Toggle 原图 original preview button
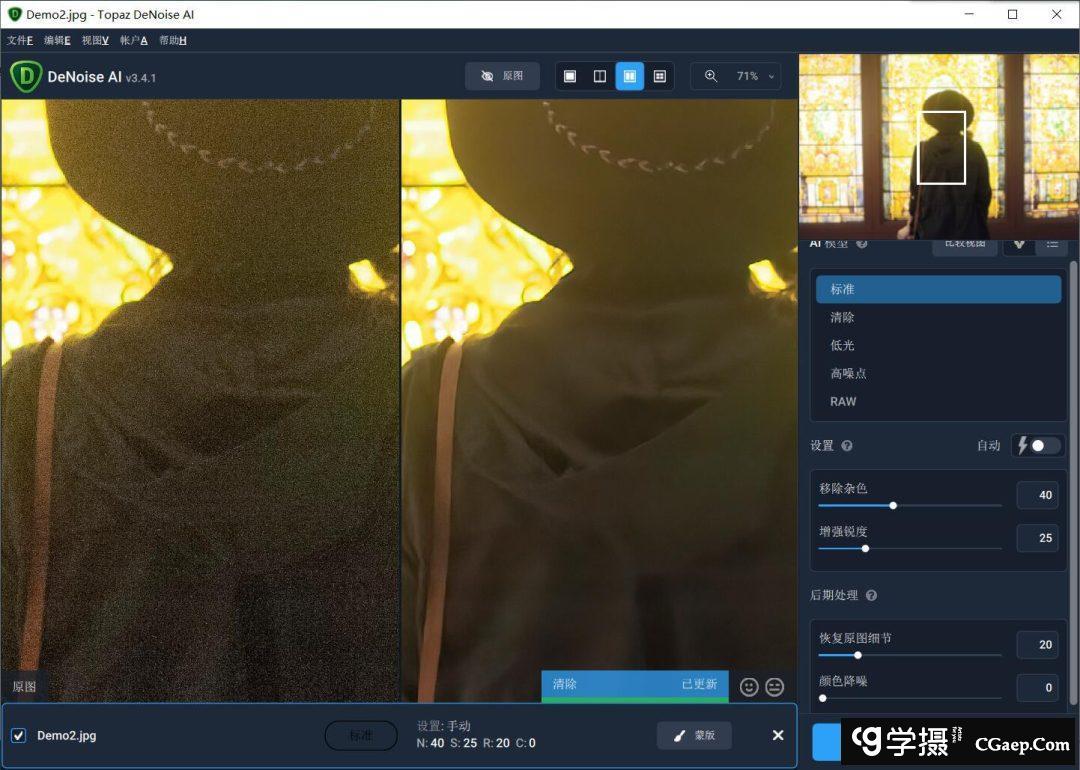The height and width of the screenshot is (770, 1080). click(x=502, y=76)
